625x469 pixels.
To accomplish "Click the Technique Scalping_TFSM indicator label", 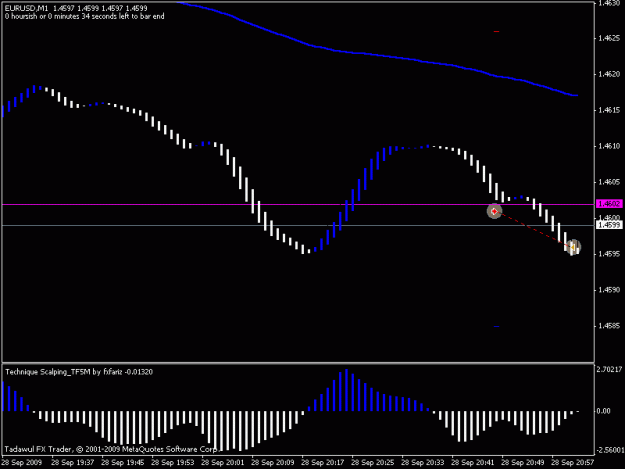I will 79,372.
